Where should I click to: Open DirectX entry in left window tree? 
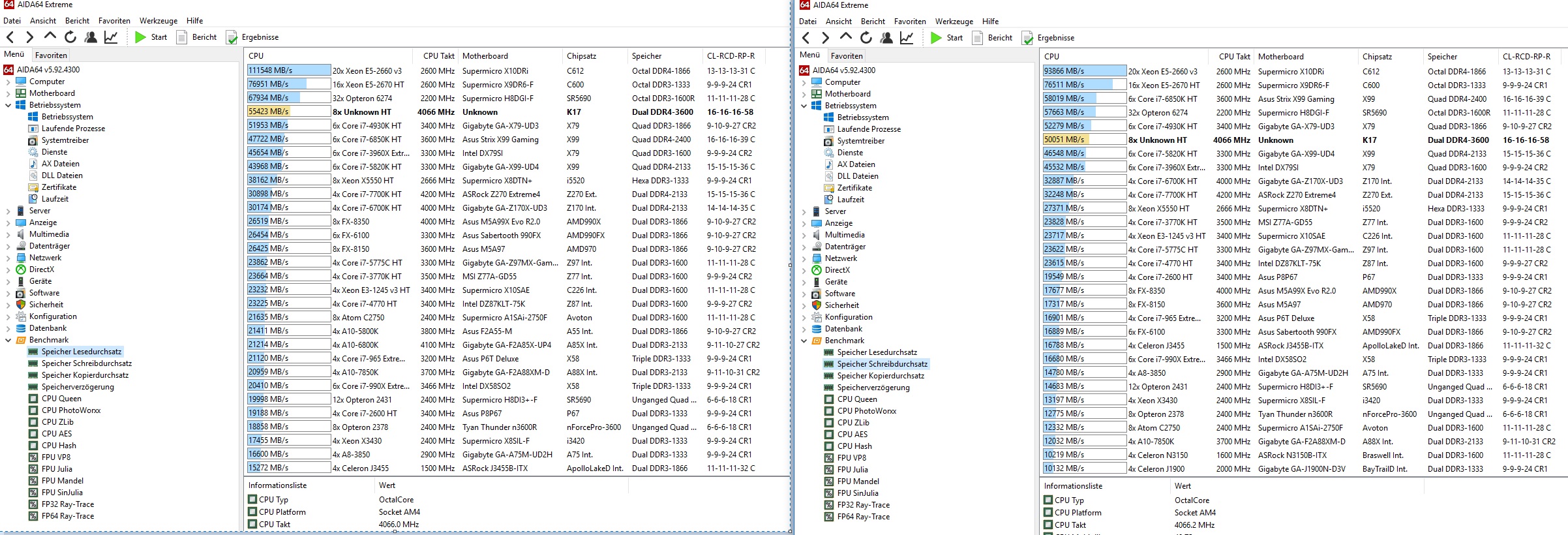click(x=42, y=269)
